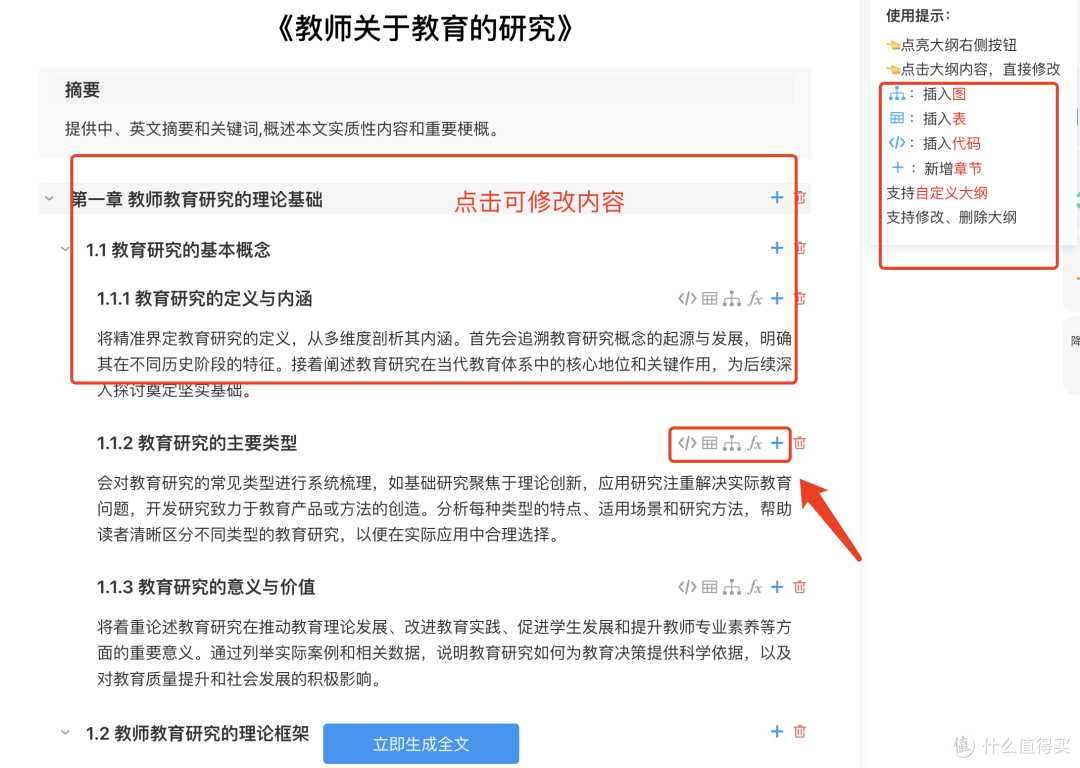Edit heading 1.1 教育研究的基本概念
The width and height of the screenshot is (1080, 768).
coord(178,249)
